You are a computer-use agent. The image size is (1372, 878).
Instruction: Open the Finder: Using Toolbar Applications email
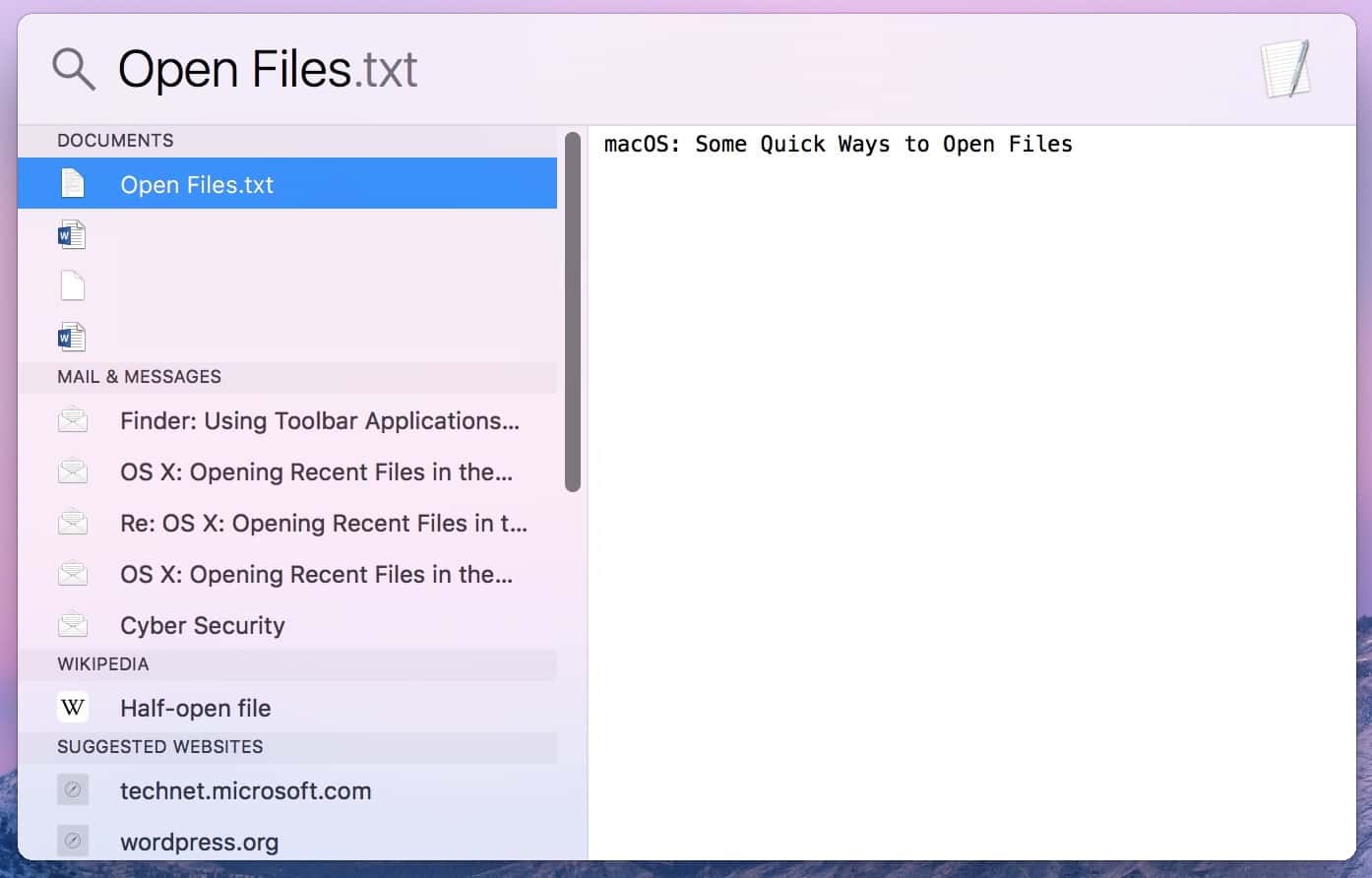click(x=319, y=421)
